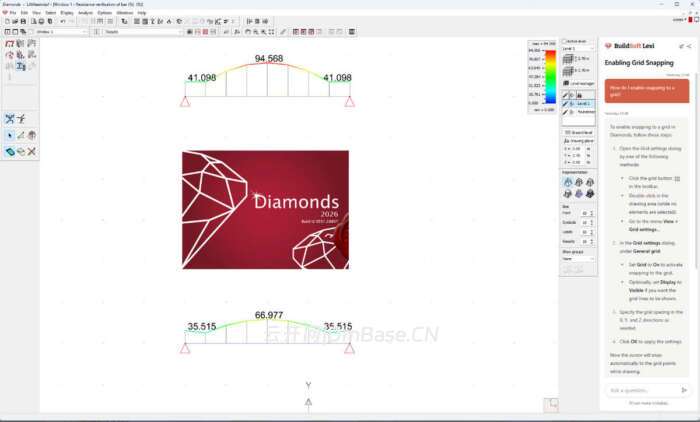Open the Edit menu
Screen dimensions: 700x422
pos(24,13)
